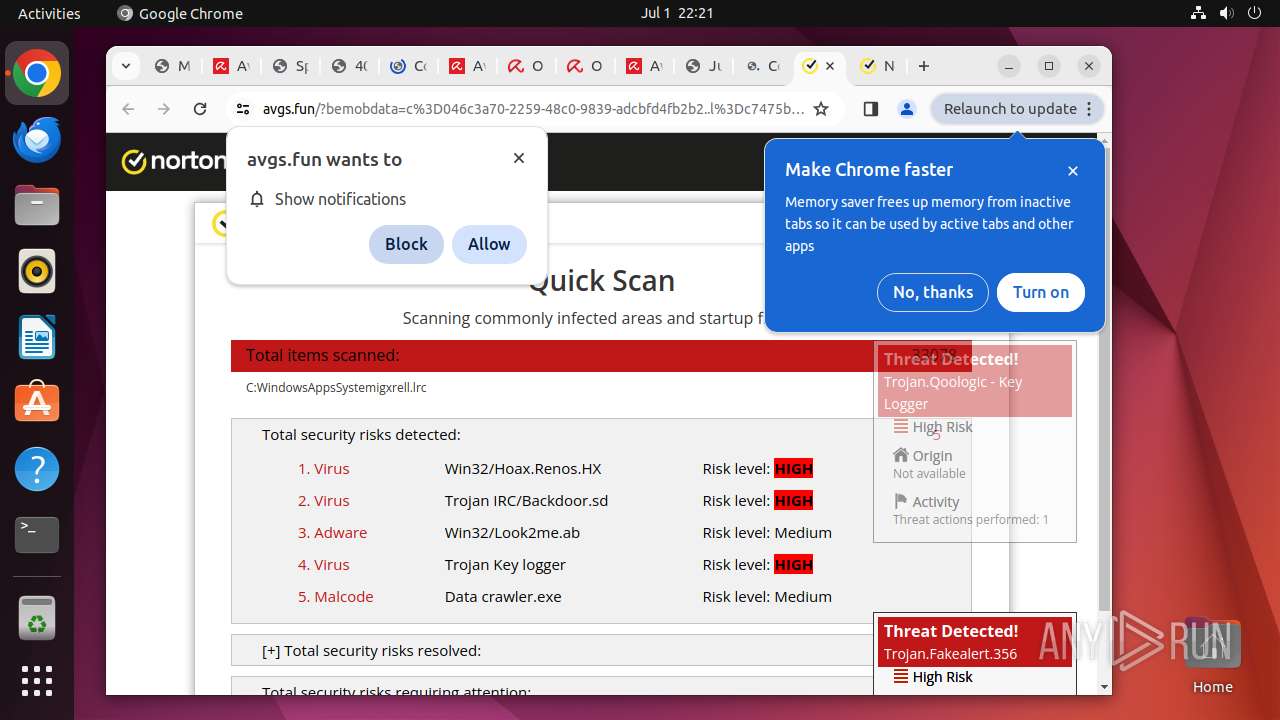Click Data crawler.exe entry
The image size is (1280, 720).
click(503, 596)
